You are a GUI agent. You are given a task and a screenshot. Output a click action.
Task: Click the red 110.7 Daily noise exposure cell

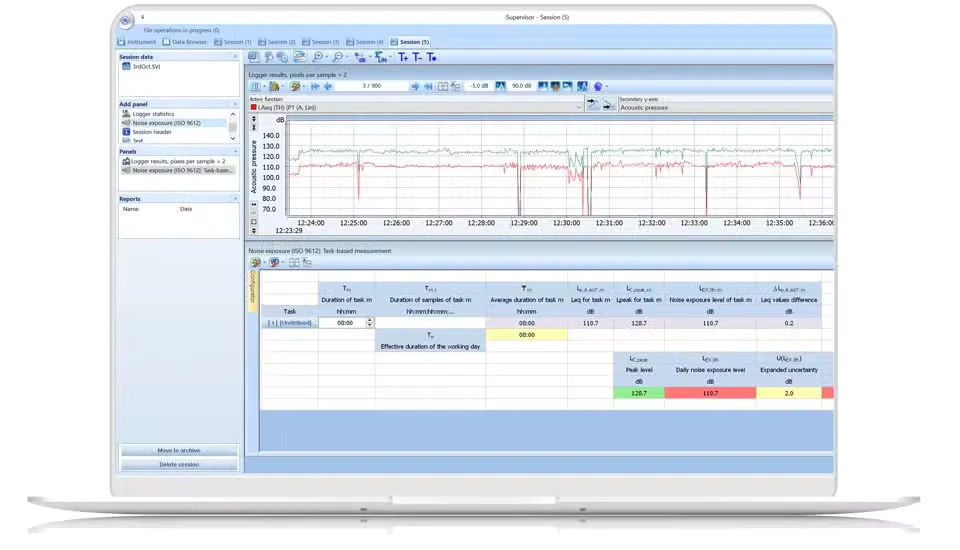(x=710, y=393)
